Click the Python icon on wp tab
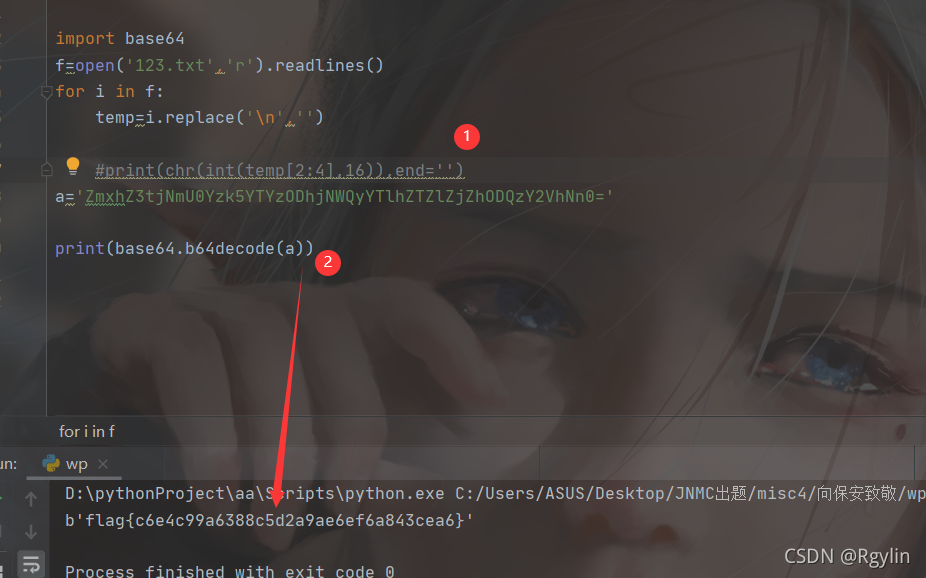The width and height of the screenshot is (926, 578). [51, 463]
